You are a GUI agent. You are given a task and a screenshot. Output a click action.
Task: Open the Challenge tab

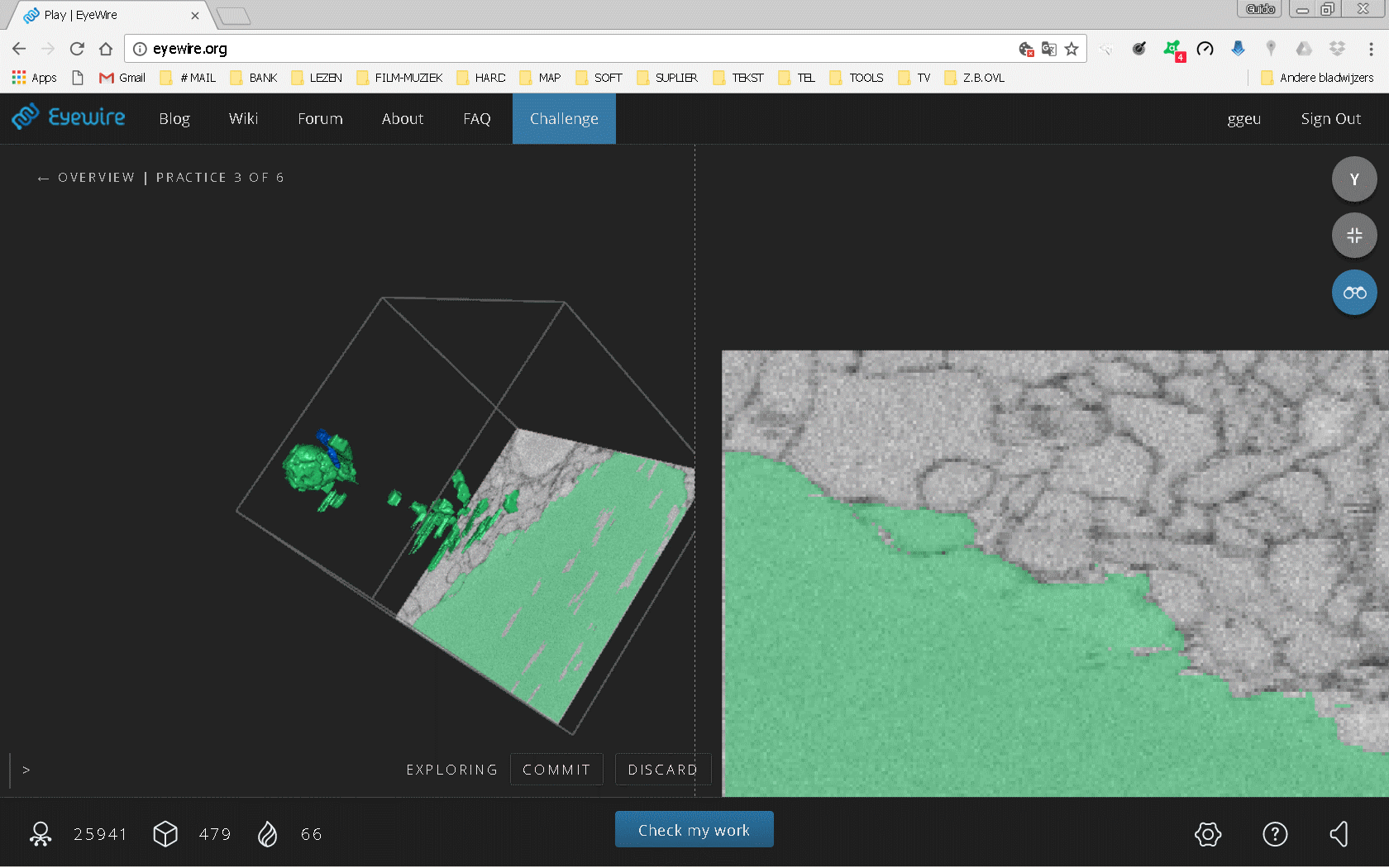point(564,118)
